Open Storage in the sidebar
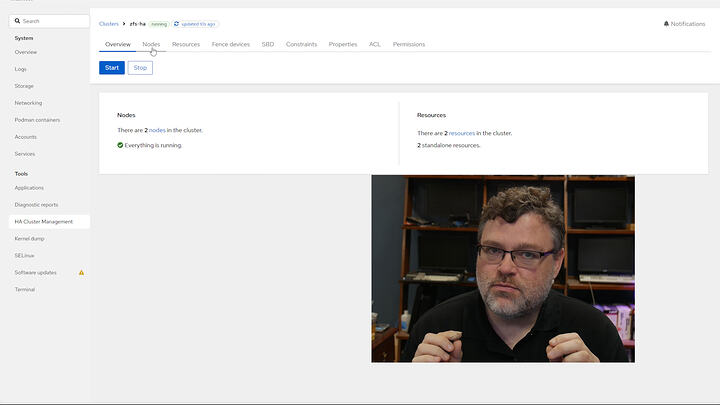The height and width of the screenshot is (405, 720). pos(24,86)
